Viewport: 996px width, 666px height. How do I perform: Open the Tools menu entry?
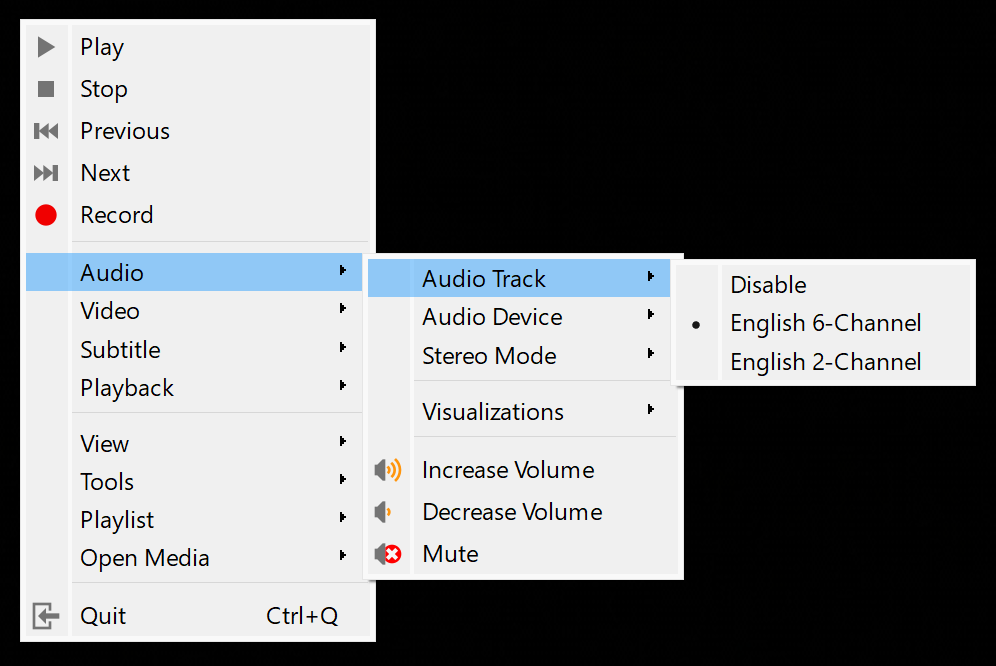coord(107,482)
